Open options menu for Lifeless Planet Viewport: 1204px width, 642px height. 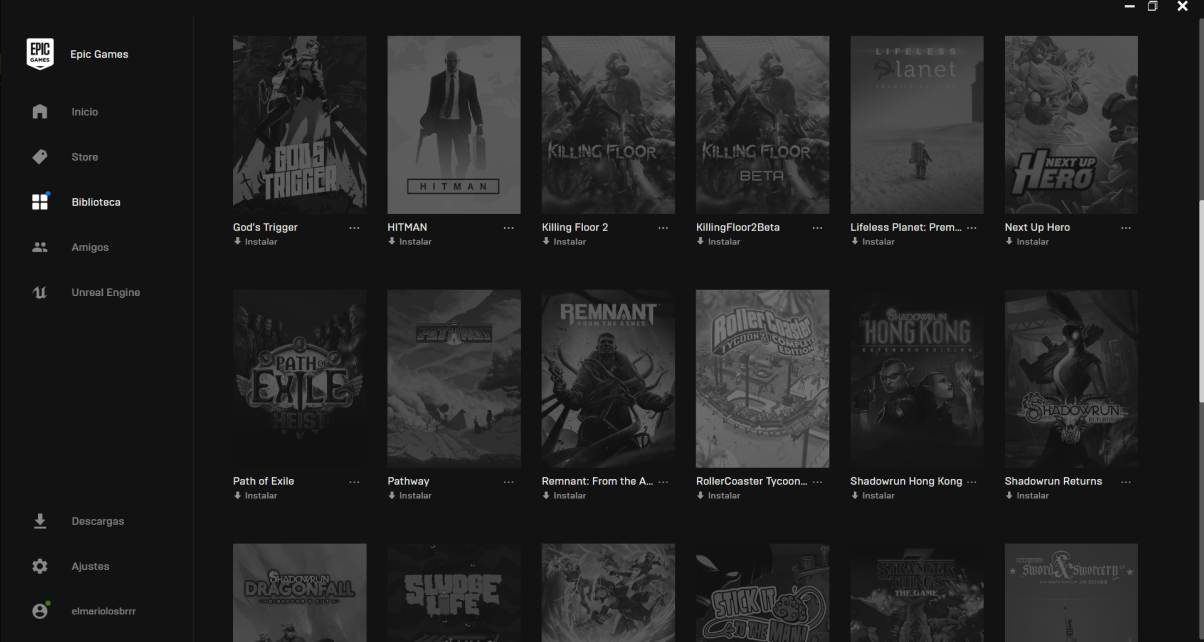[972, 228]
